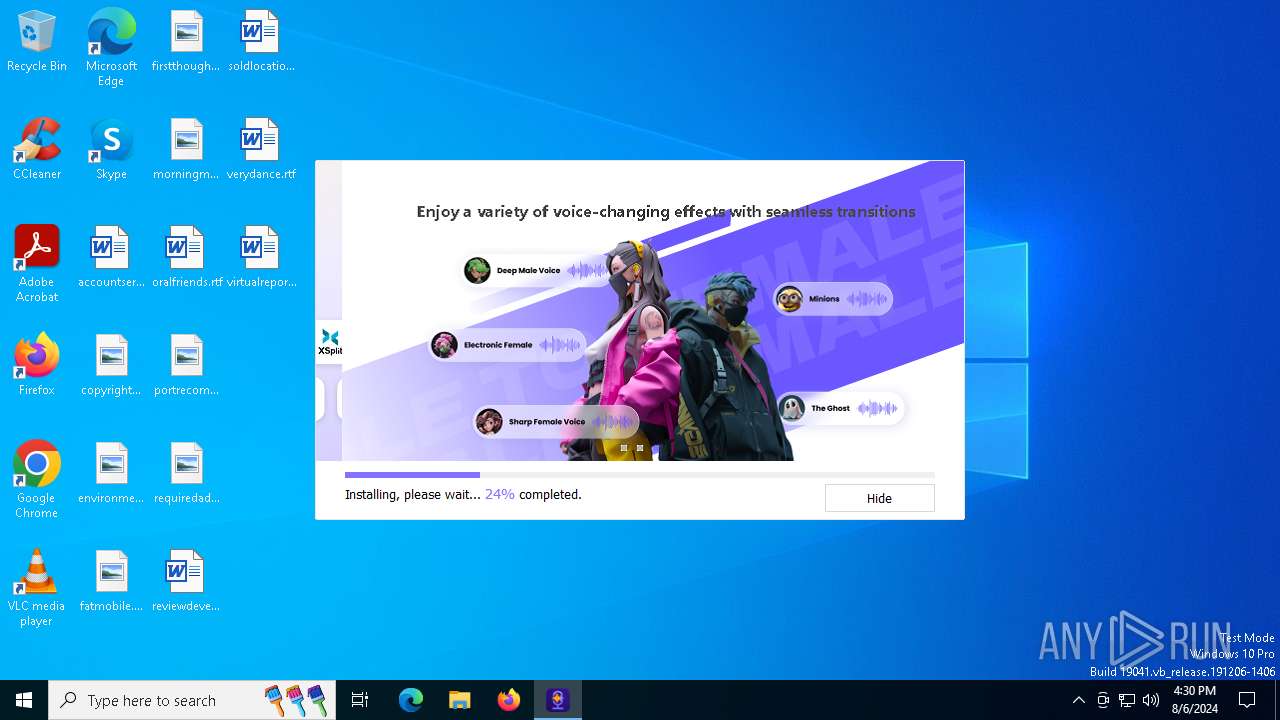Screen dimensions: 1280x720
Task: Click the installation progress bar
Action: pos(640,475)
